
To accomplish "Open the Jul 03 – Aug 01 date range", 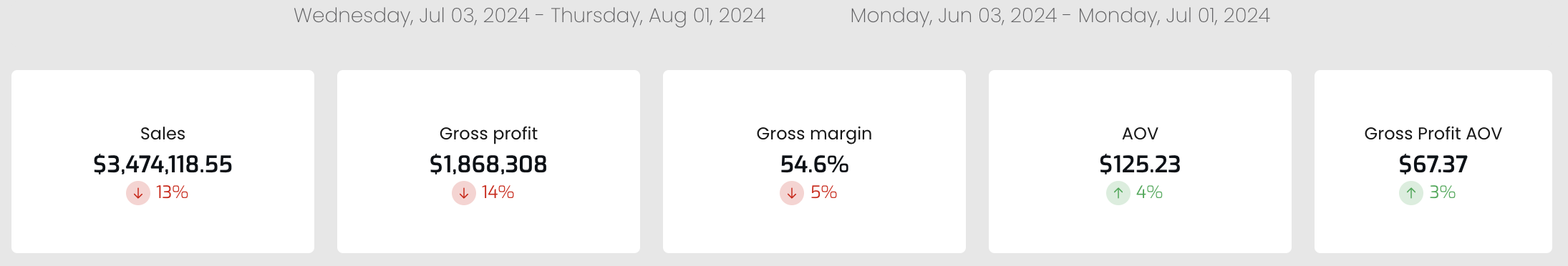I will pos(529,16).
